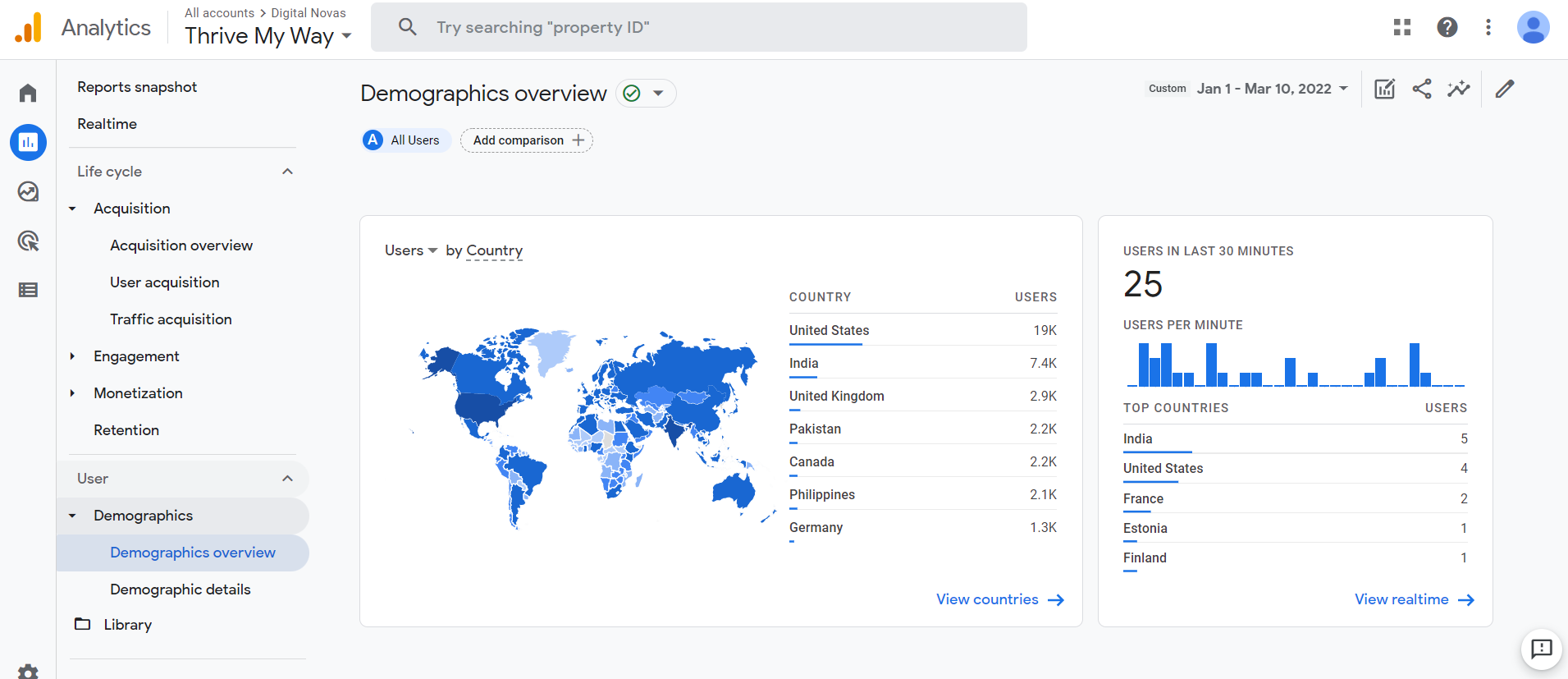Open the Users metric dropdown in map card
This screenshot has width=1568, height=679.
(x=411, y=250)
